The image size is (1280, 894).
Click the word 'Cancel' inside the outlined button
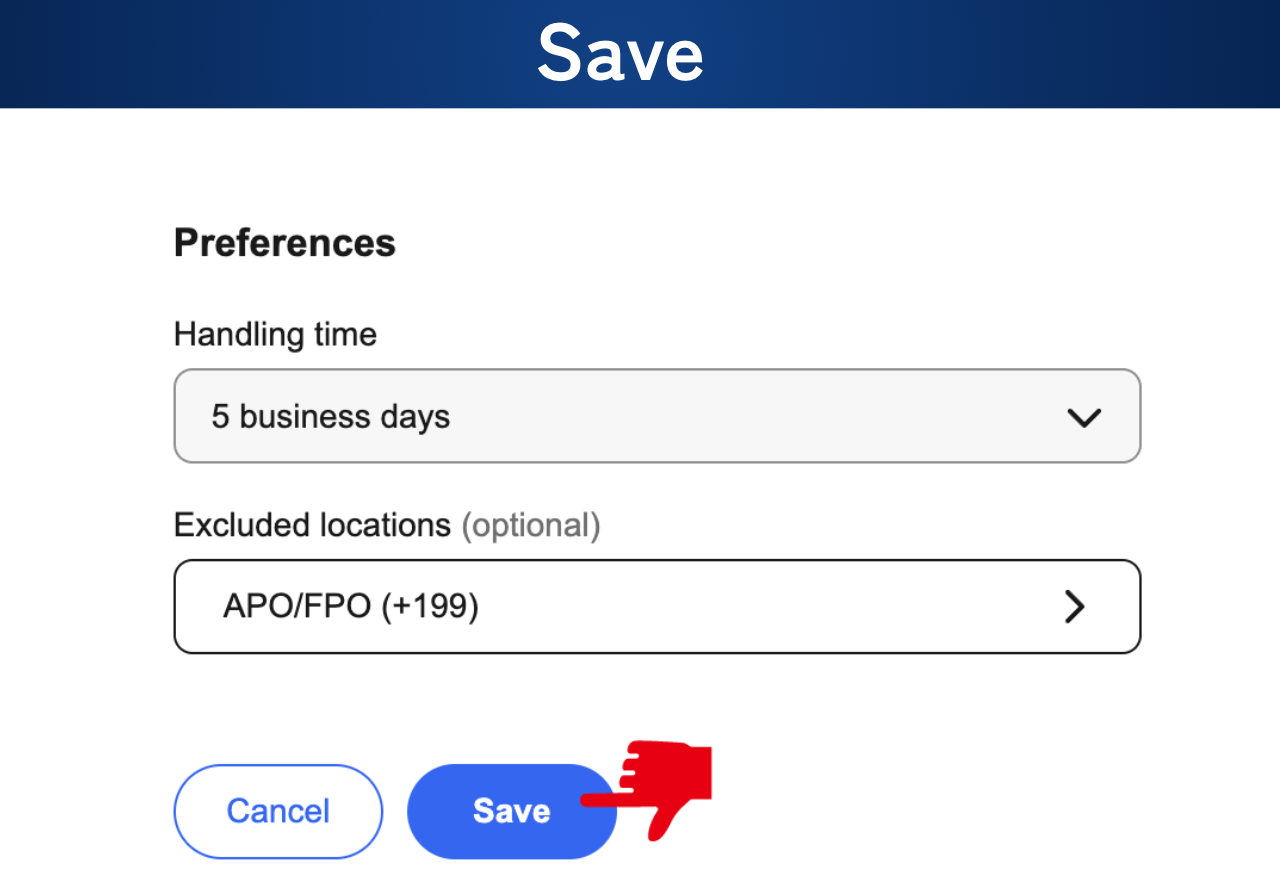(278, 811)
